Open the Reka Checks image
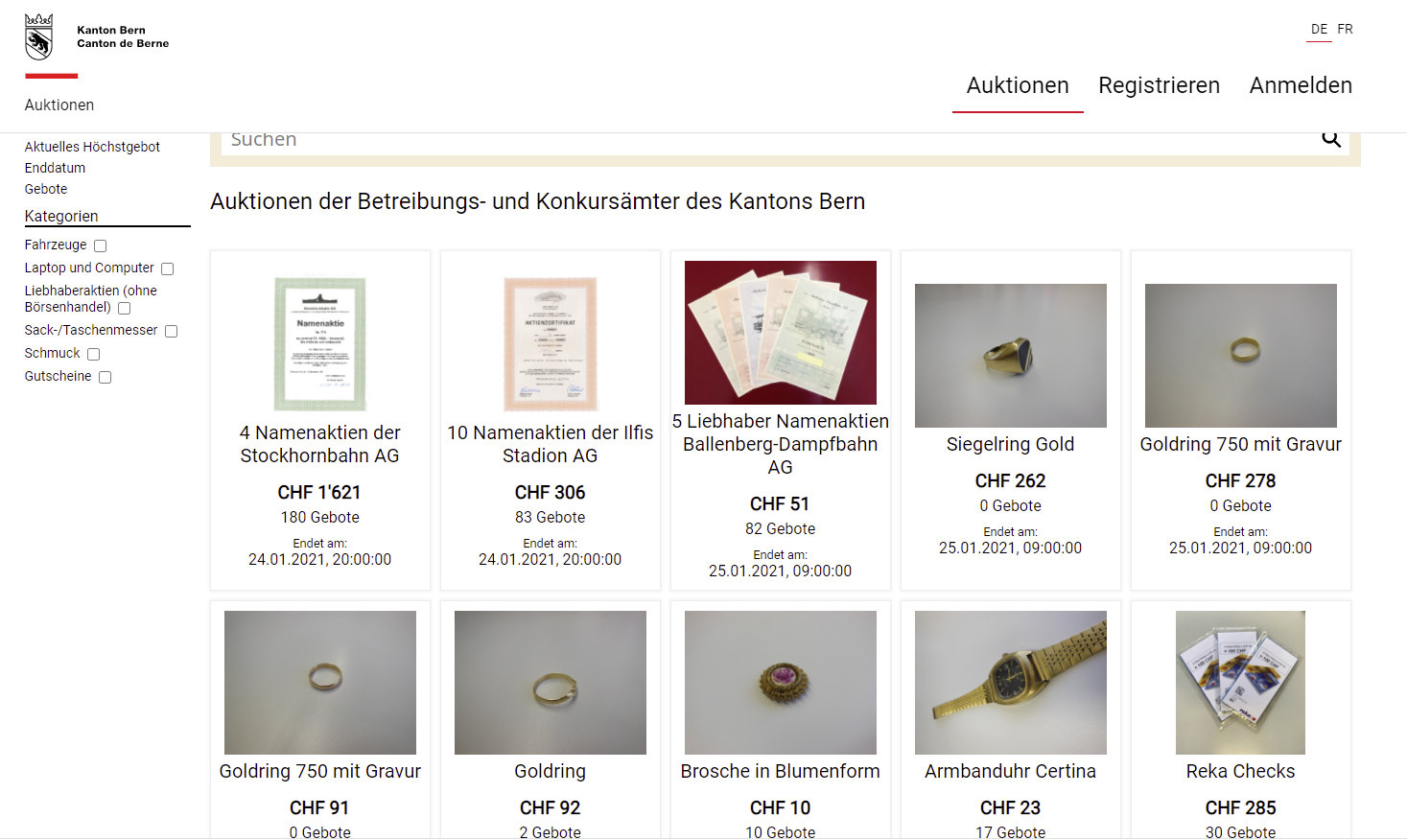Image resolution: width=1407 pixels, height=840 pixels. coord(1240,683)
